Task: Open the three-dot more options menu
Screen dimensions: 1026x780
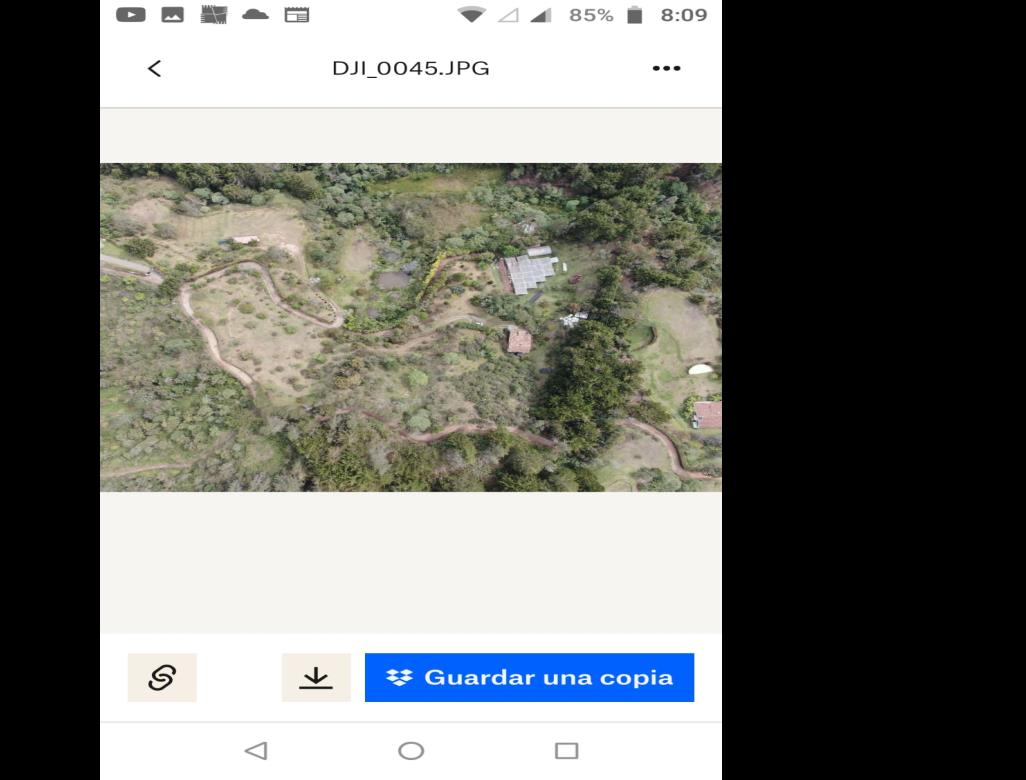Action: point(666,68)
